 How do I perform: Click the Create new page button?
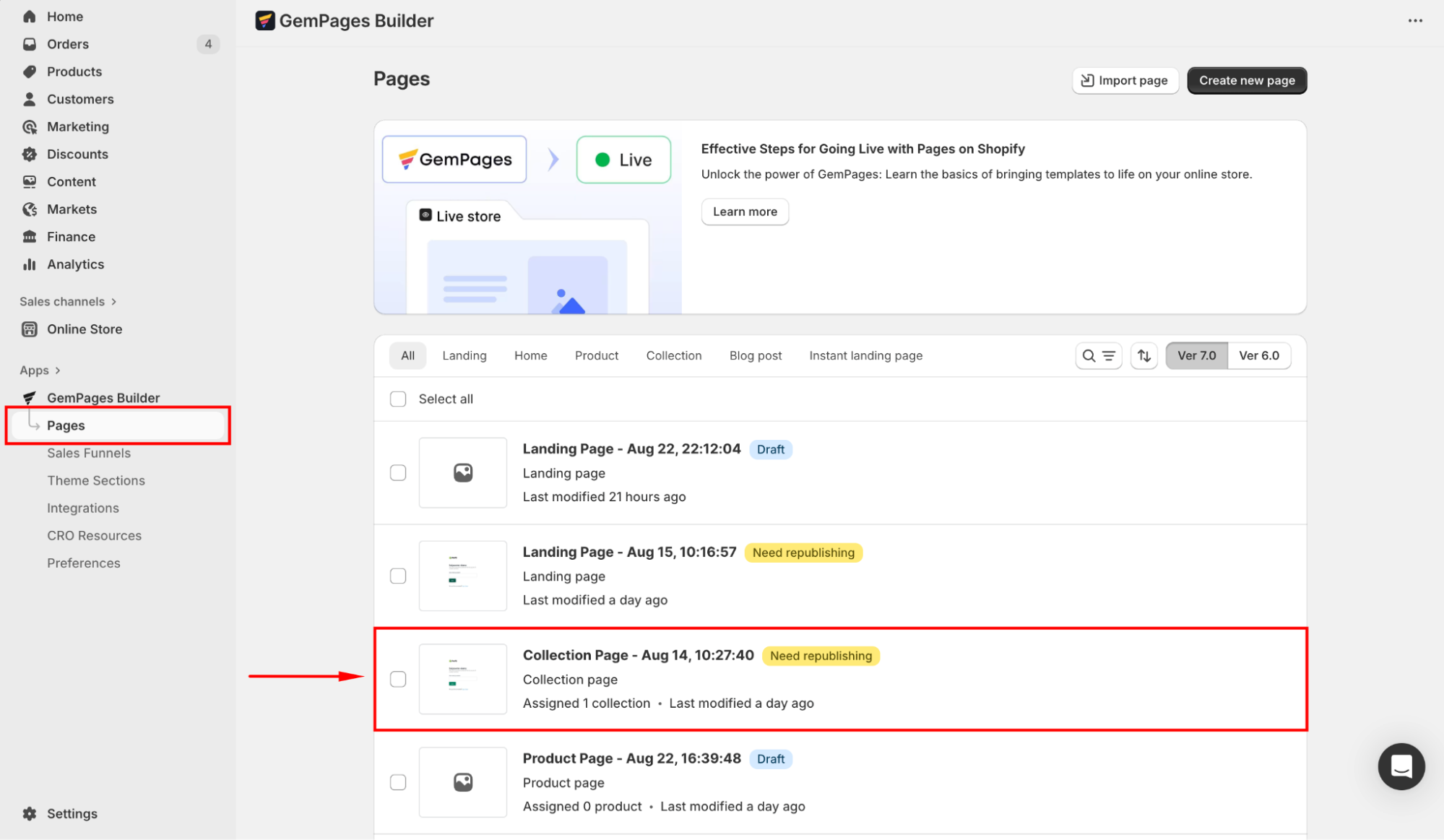coord(1246,80)
